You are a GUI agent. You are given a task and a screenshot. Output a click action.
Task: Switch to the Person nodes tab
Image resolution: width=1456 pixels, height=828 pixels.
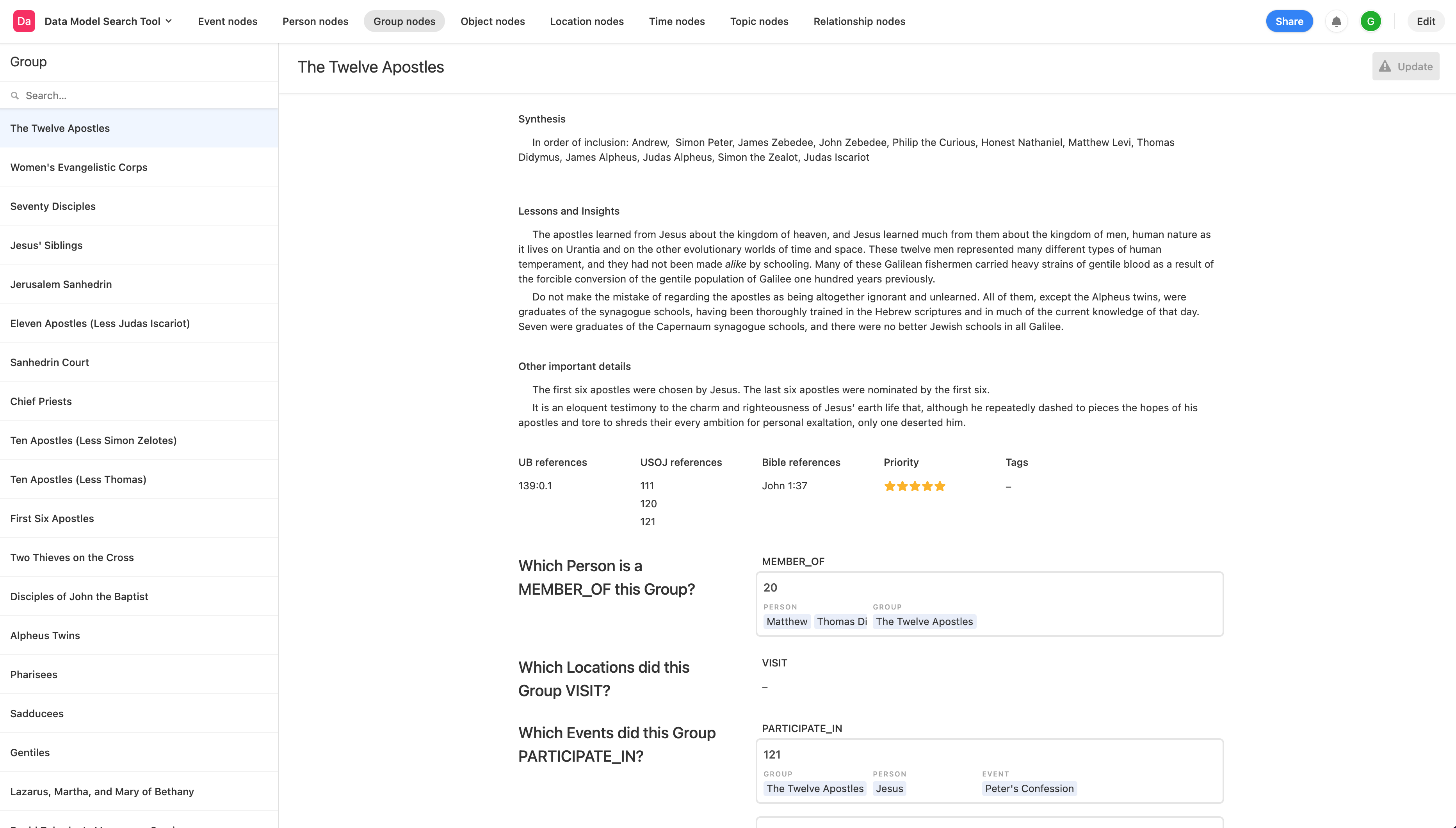315,21
